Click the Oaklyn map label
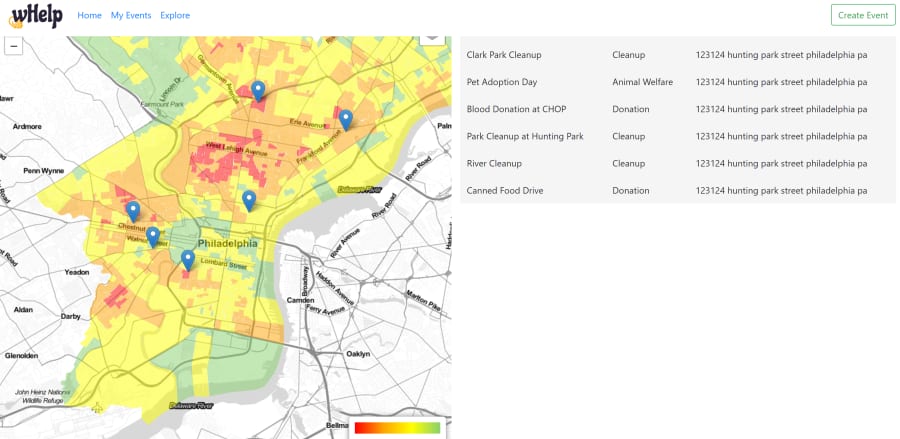900x439 pixels. coord(358,354)
